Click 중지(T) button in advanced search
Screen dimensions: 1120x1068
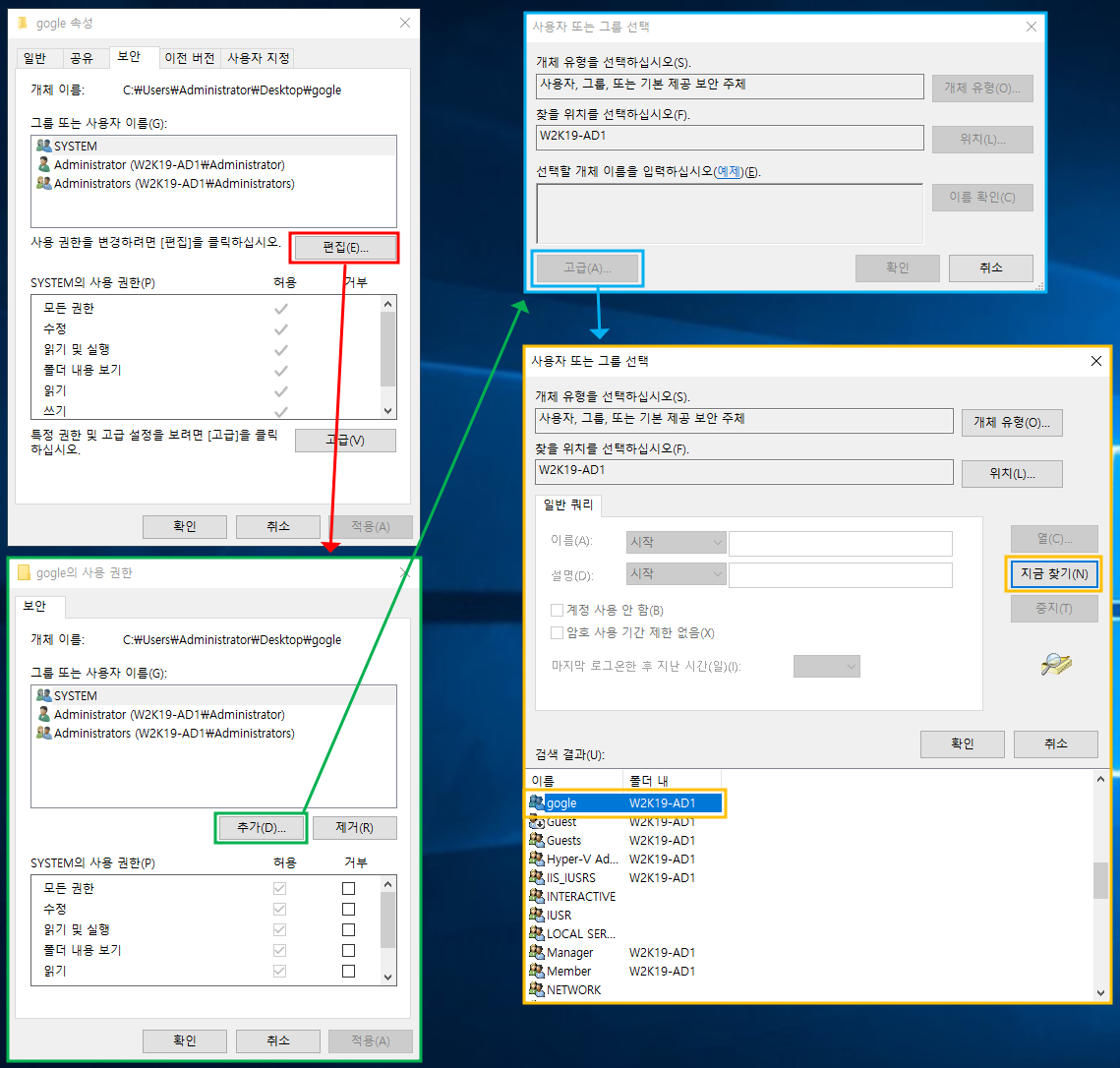click(1053, 608)
